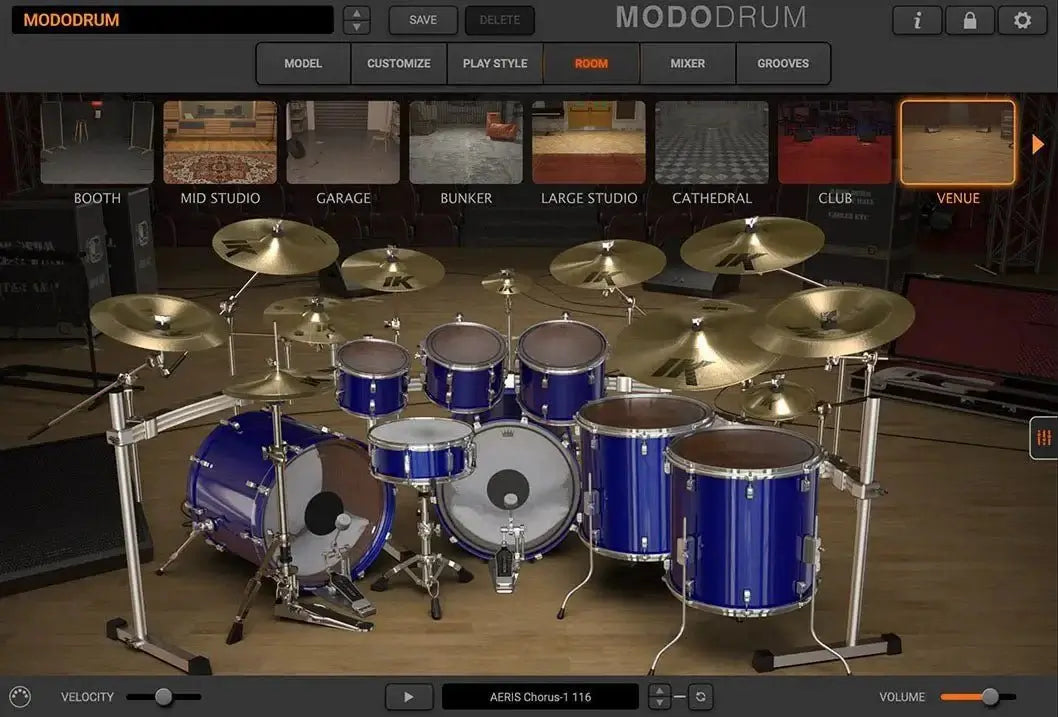Image resolution: width=1058 pixels, height=717 pixels.
Task: Click the lock icon in the top bar
Action: pyautogui.click(x=969, y=19)
